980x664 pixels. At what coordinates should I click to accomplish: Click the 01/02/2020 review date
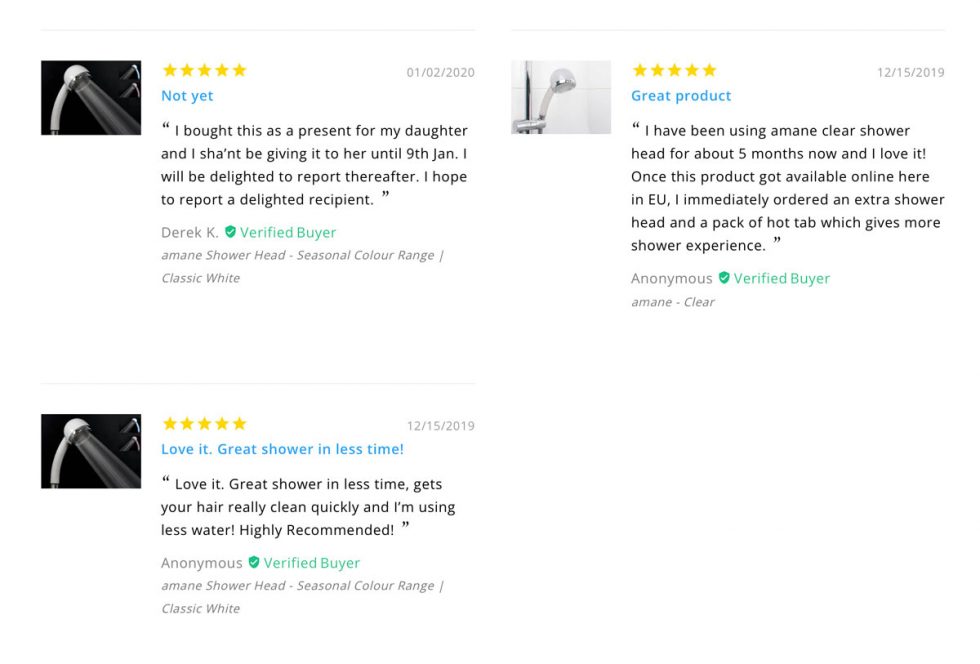click(x=440, y=73)
